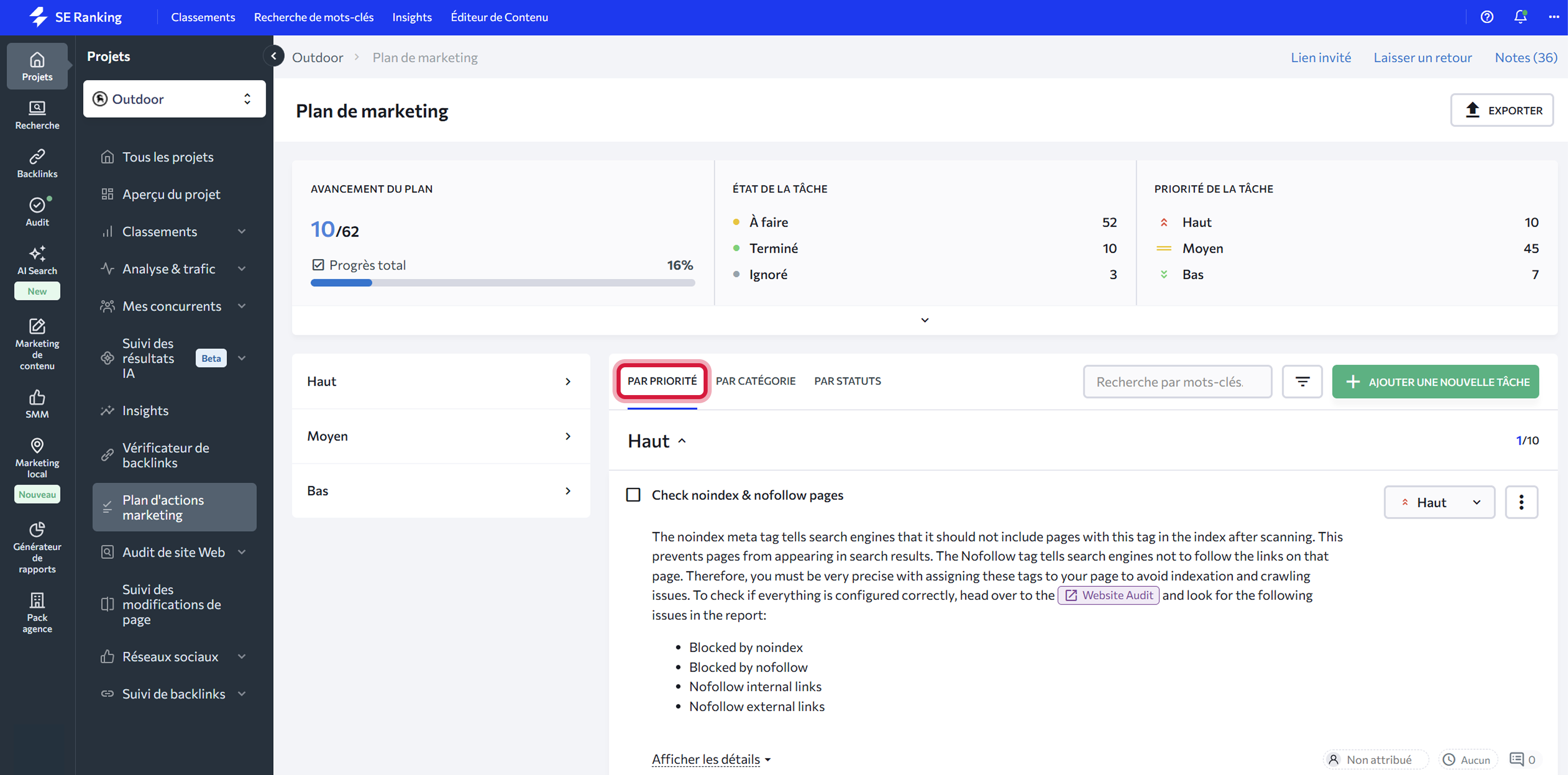Follow the Website Audit link
Image resolution: width=1568 pixels, height=775 pixels.
pyautogui.click(x=1108, y=595)
